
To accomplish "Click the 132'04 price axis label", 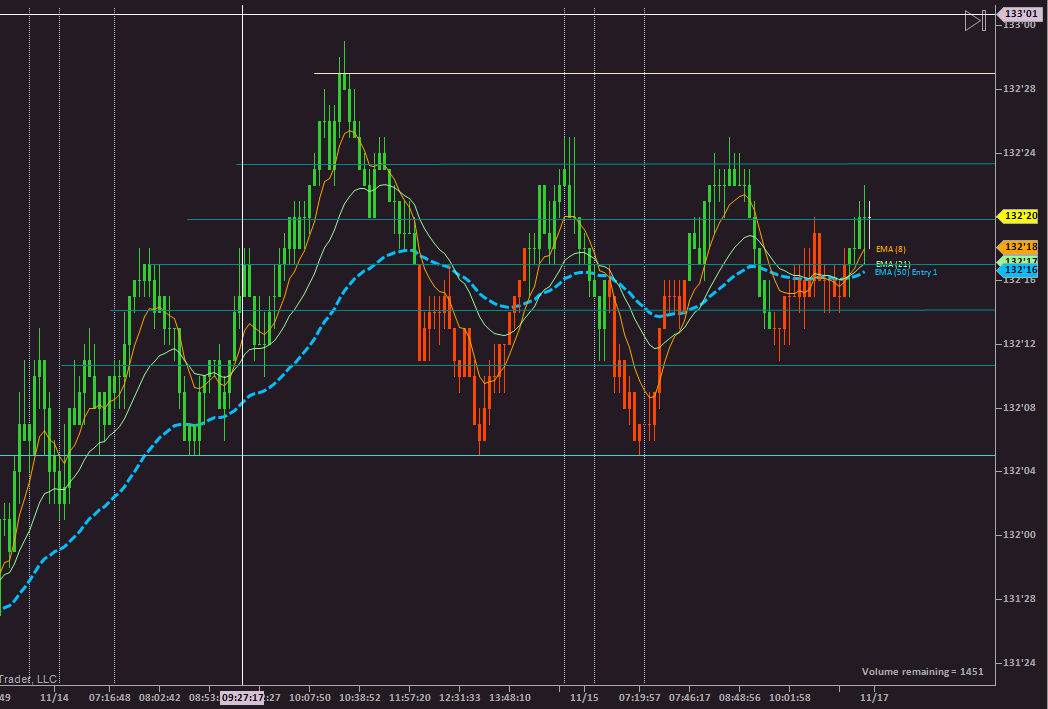I will pyautogui.click(x=1019, y=471).
